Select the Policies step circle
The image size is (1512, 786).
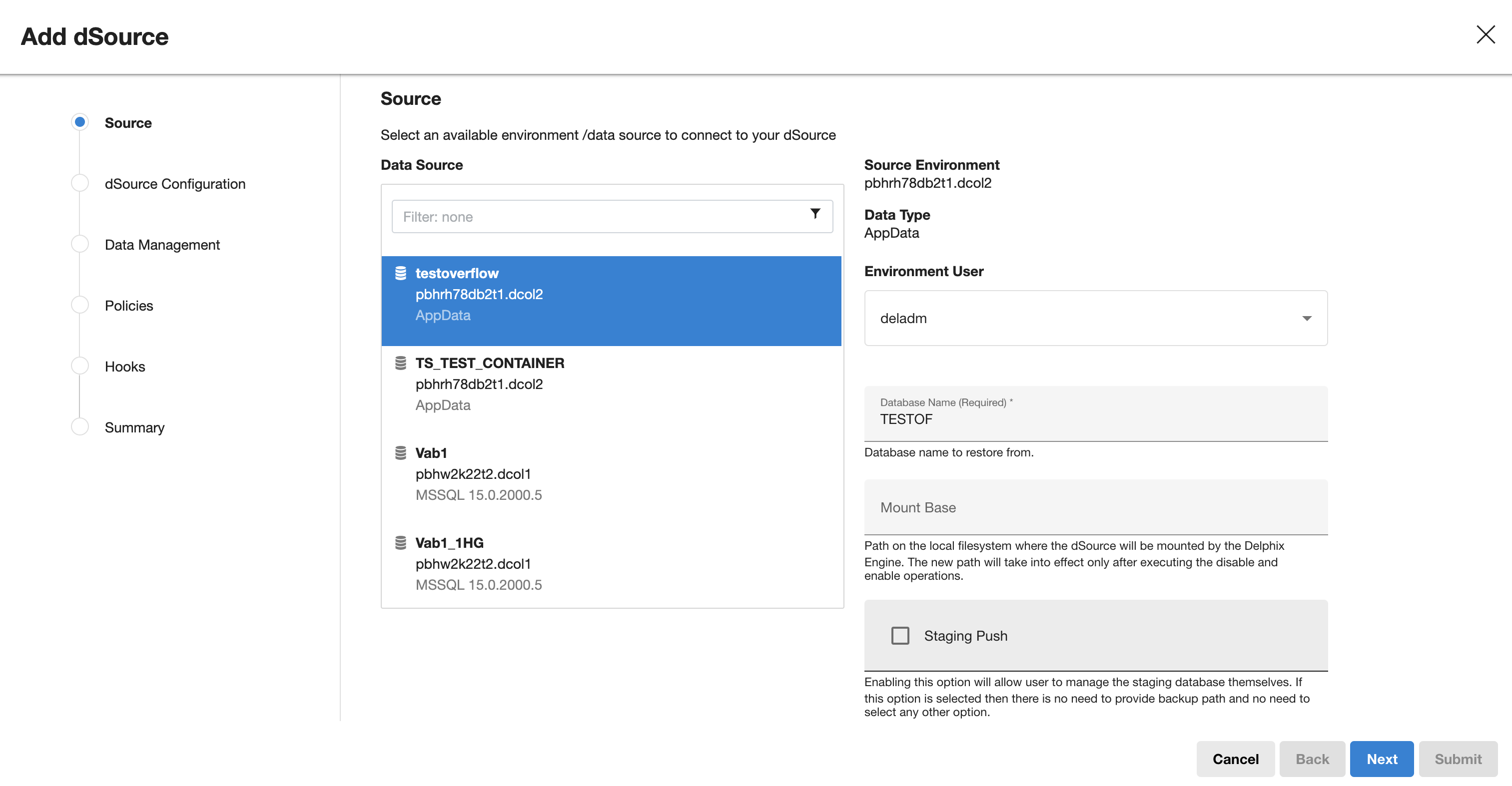tap(80, 305)
